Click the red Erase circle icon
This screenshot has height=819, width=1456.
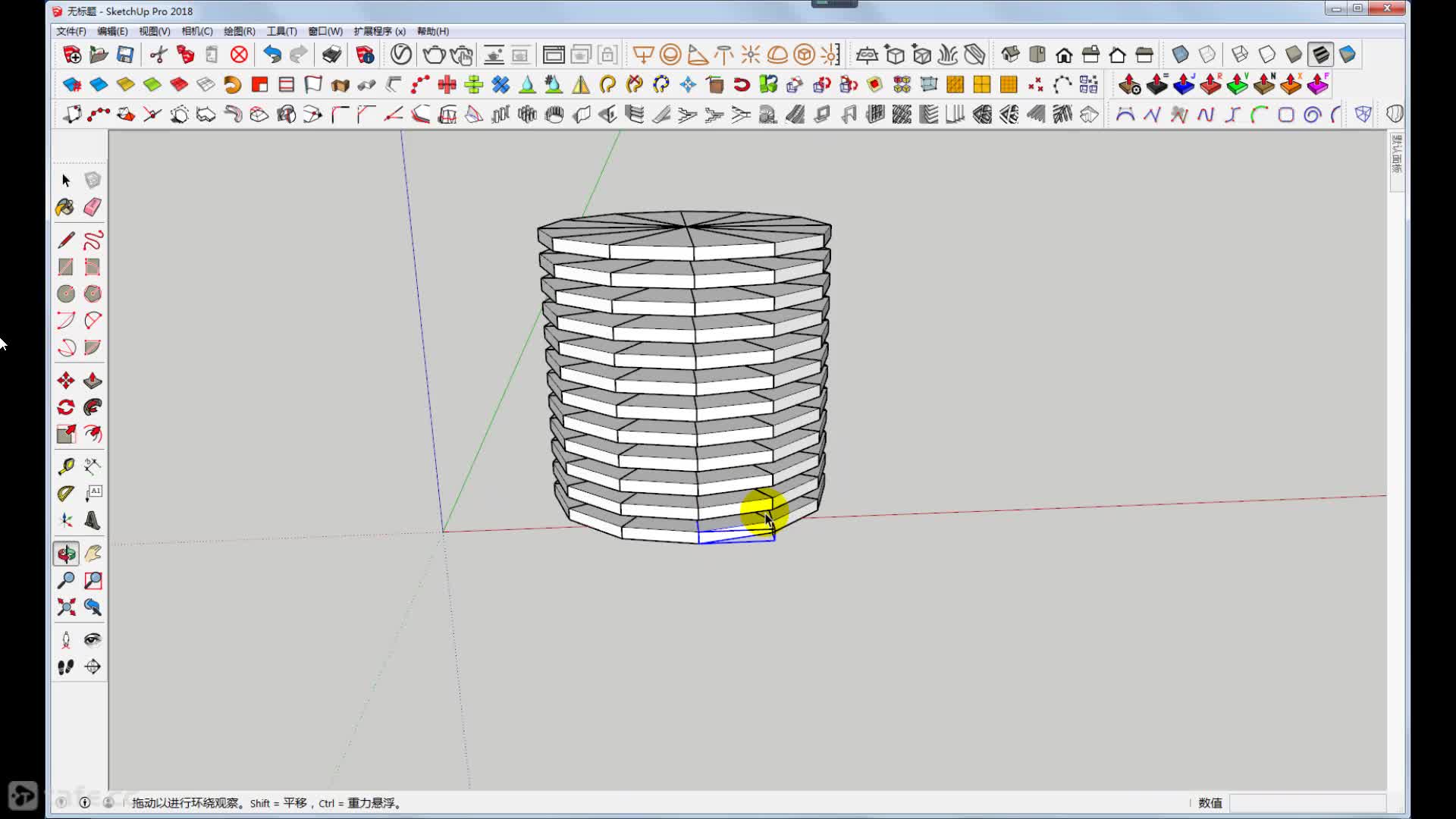point(239,55)
